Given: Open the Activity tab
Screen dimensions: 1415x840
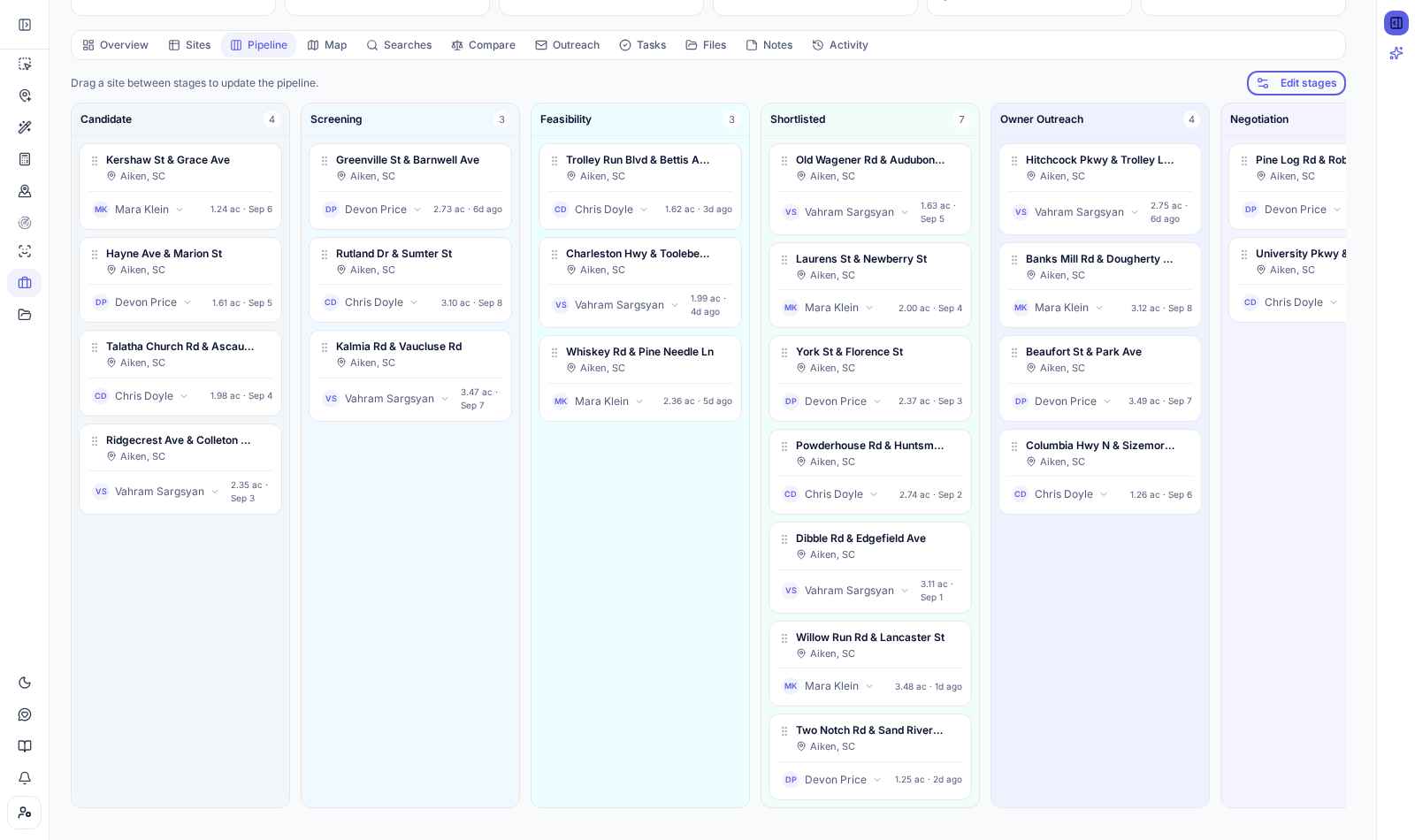Looking at the screenshot, I should [840, 45].
